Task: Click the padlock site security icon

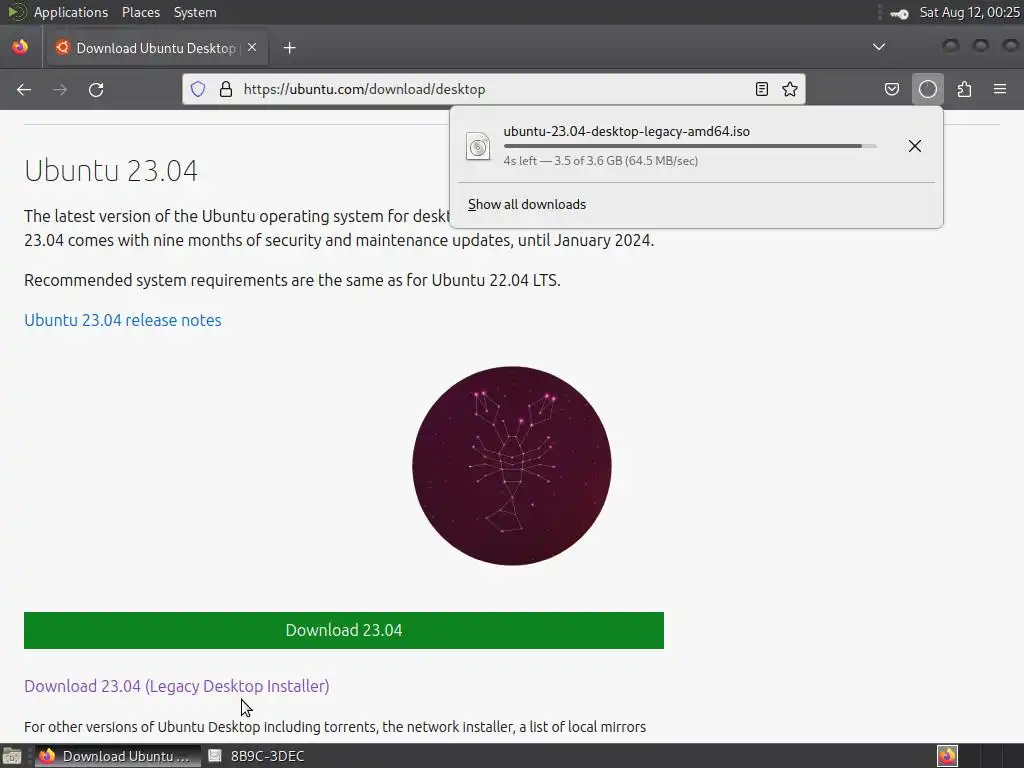Action: point(226,89)
